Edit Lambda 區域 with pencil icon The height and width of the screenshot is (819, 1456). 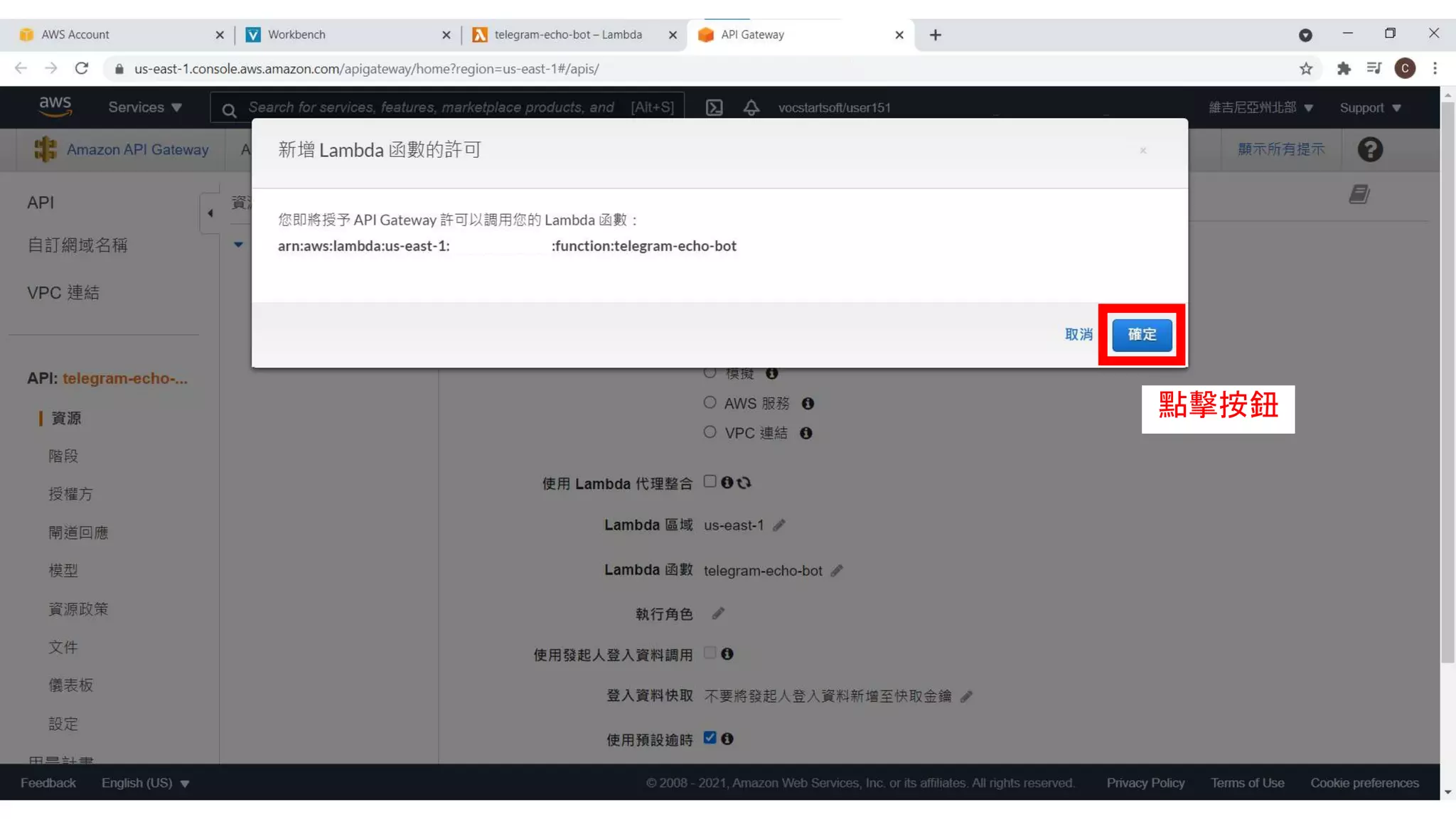[779, 525]
